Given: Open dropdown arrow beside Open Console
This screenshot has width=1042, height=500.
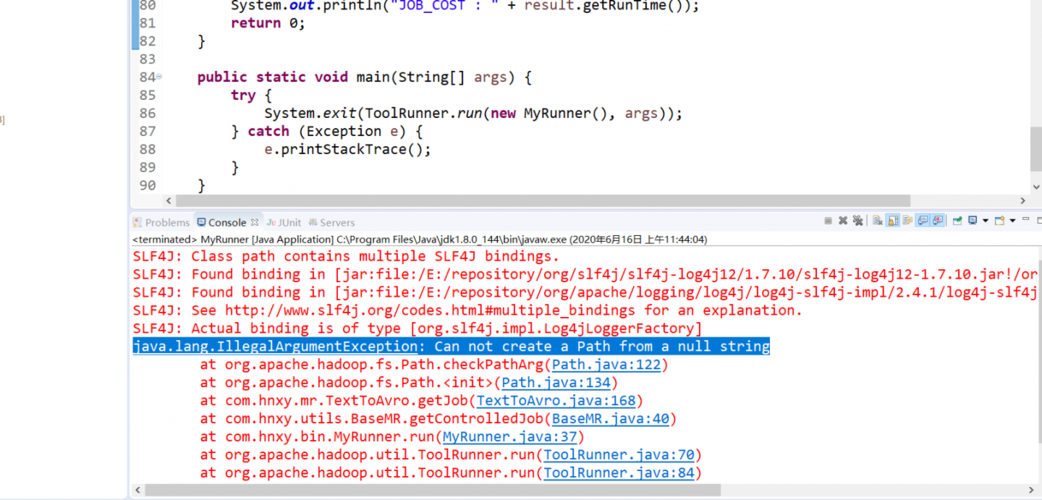Looking at the screenshot, I should (1012, 221).
